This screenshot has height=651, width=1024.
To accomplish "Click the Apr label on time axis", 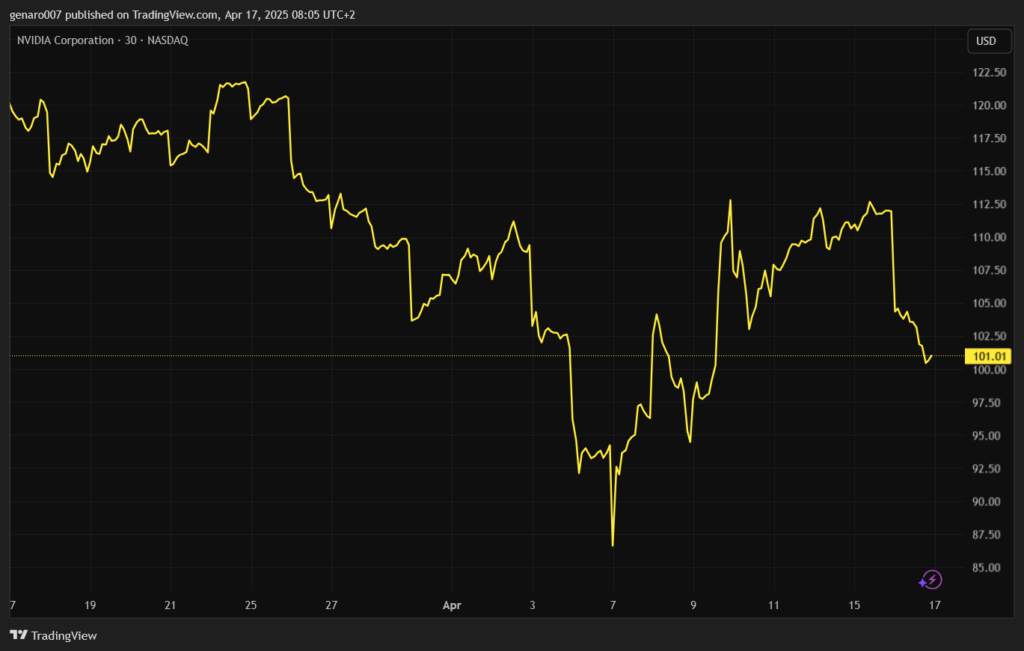I will tap(451, 605).
